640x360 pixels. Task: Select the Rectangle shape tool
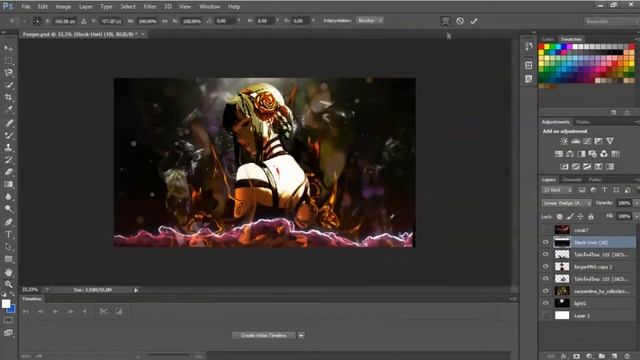click(8, 259)
